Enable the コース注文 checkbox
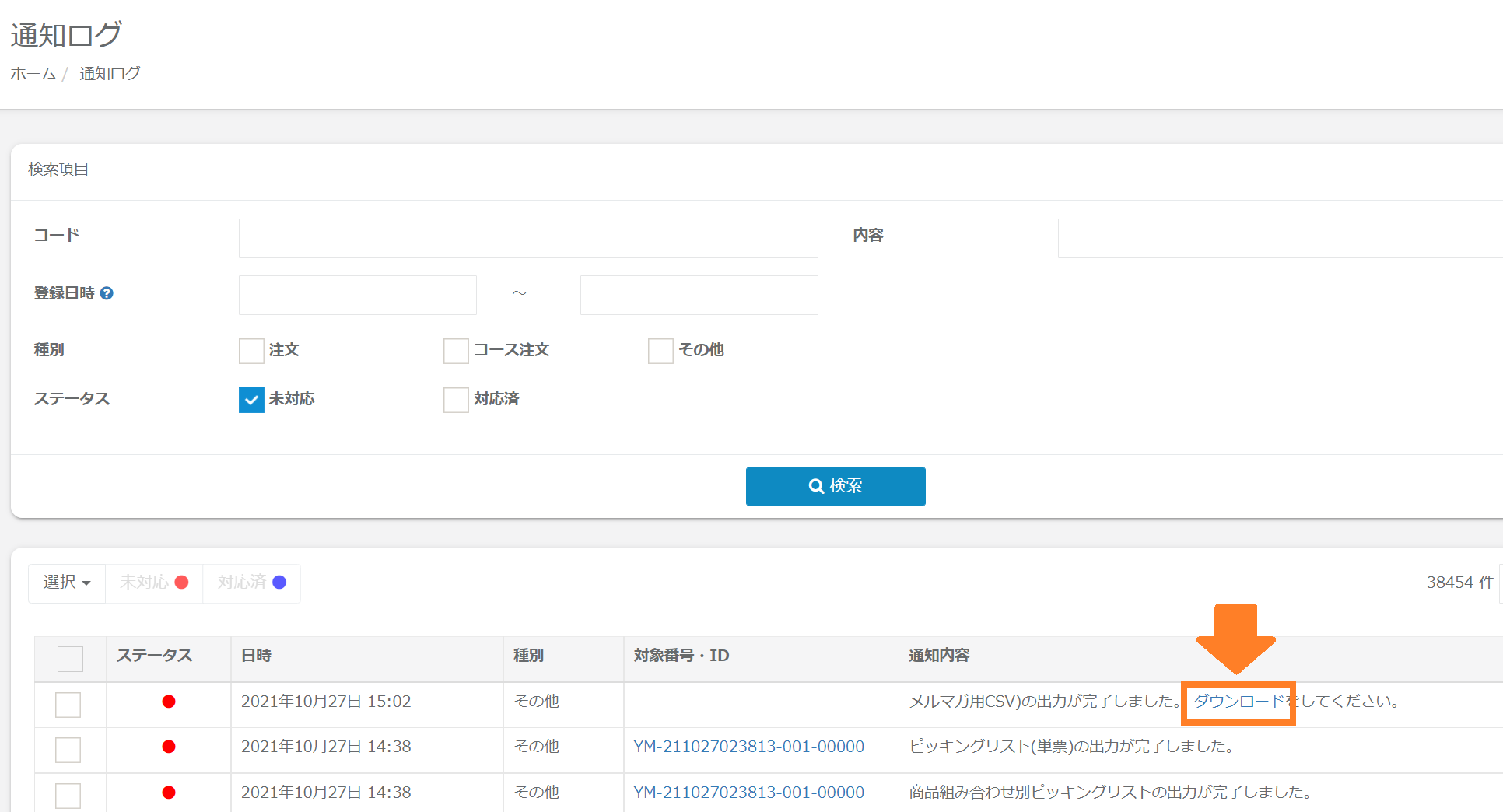Screen dimensions: 1503x812 [456, 351]
